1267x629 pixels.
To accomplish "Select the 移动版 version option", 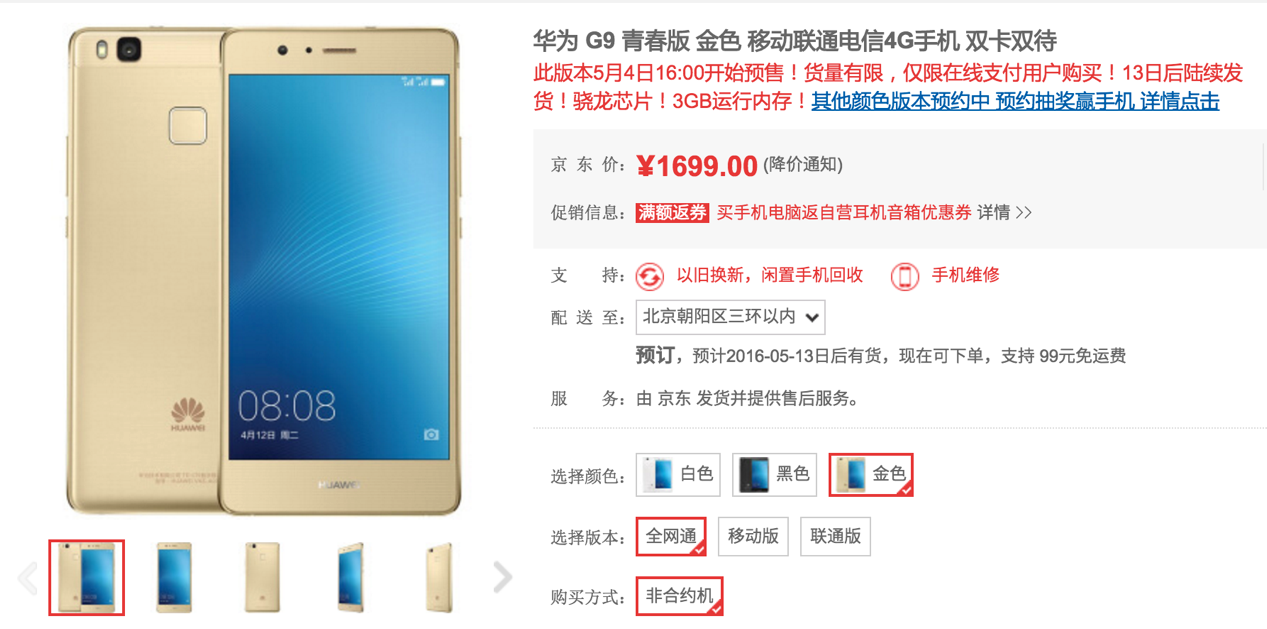I will [x=753, y=537].
